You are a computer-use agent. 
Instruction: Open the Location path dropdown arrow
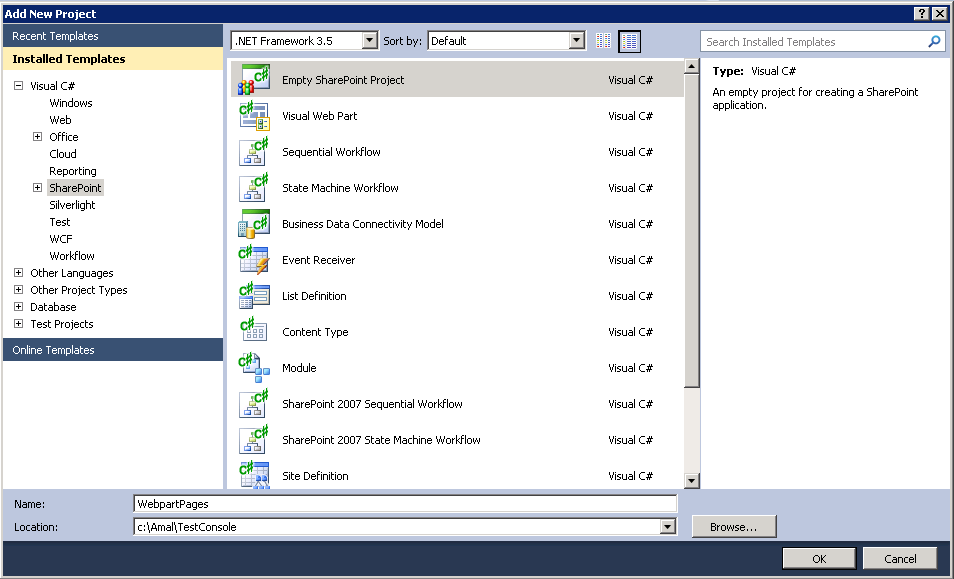667,527
